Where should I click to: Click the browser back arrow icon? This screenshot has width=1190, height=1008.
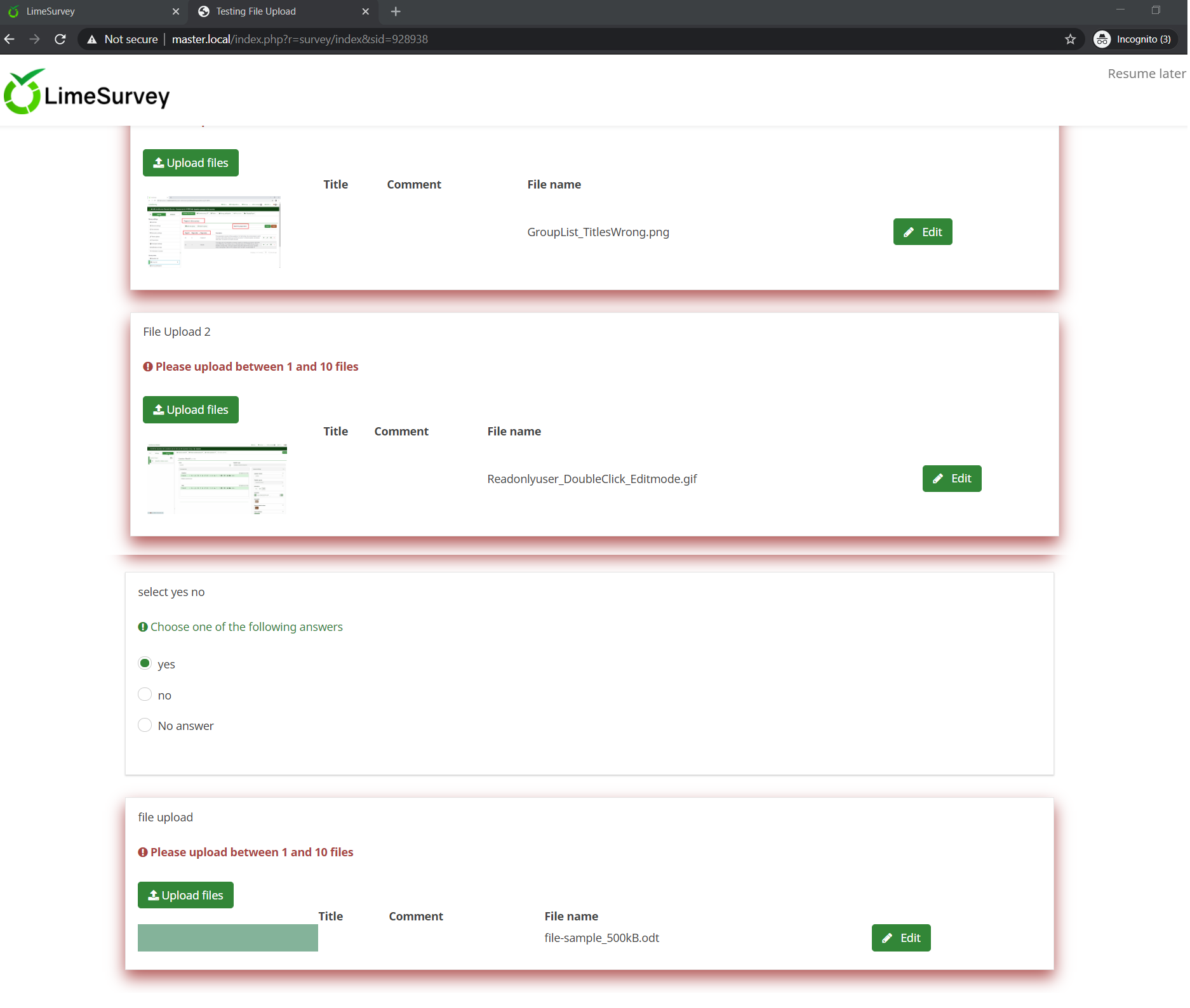[10, 39]
